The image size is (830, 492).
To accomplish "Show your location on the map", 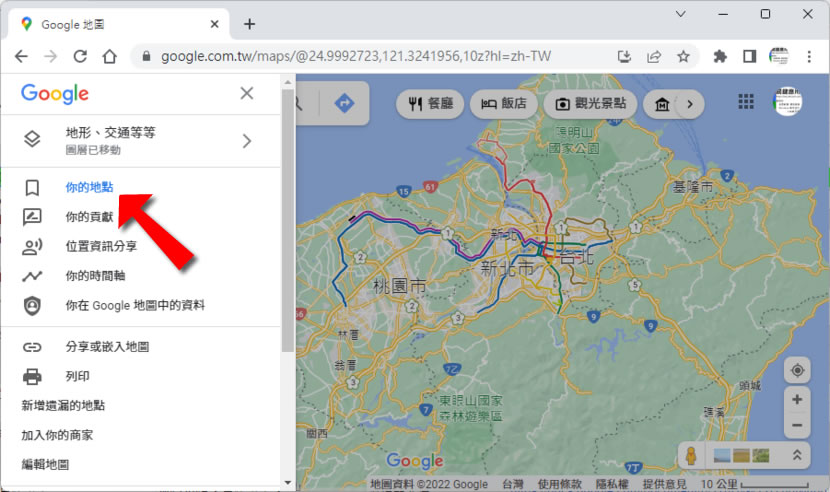I will [x=797, y=370].
